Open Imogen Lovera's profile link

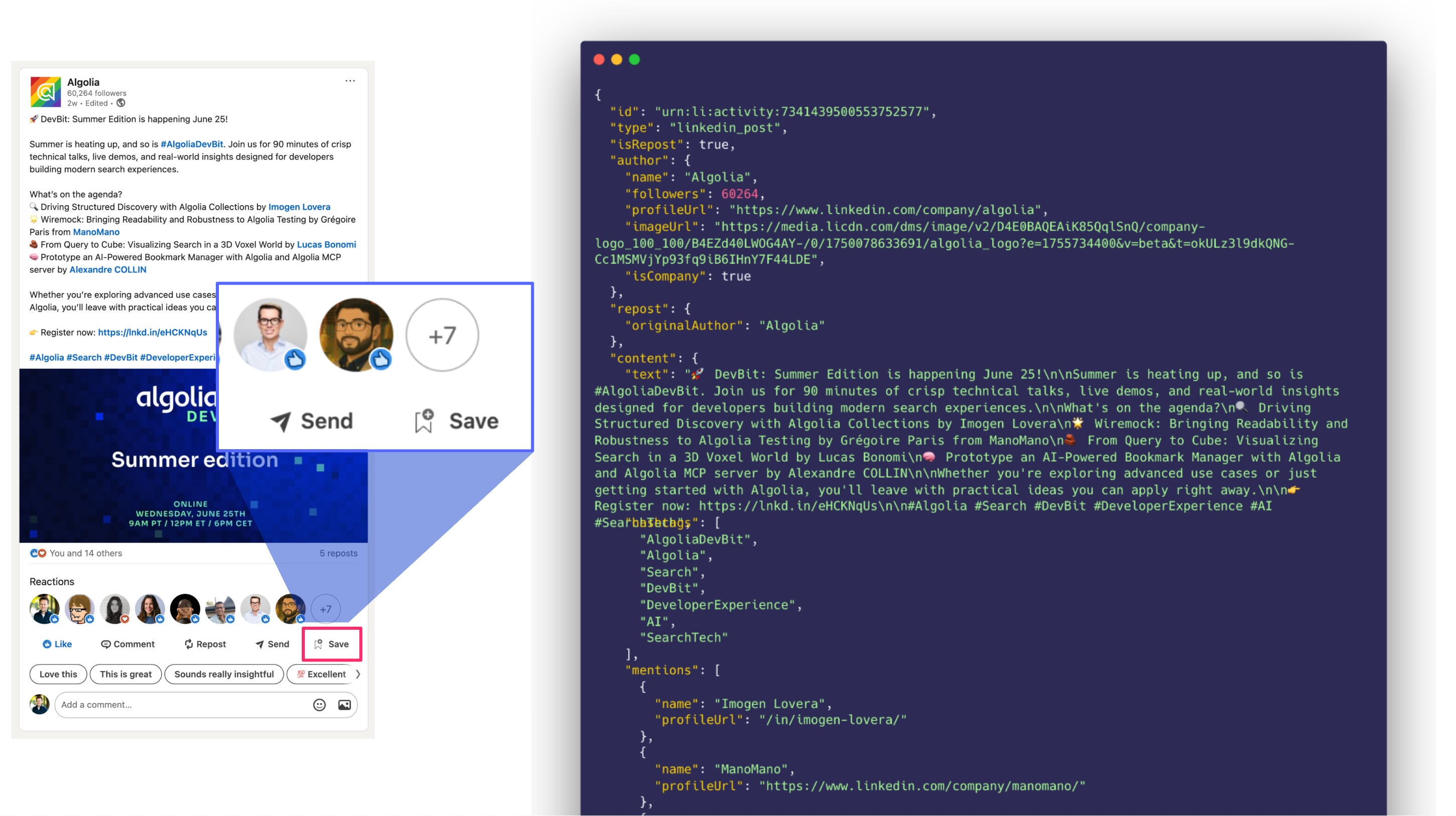(x=299, y=207)
